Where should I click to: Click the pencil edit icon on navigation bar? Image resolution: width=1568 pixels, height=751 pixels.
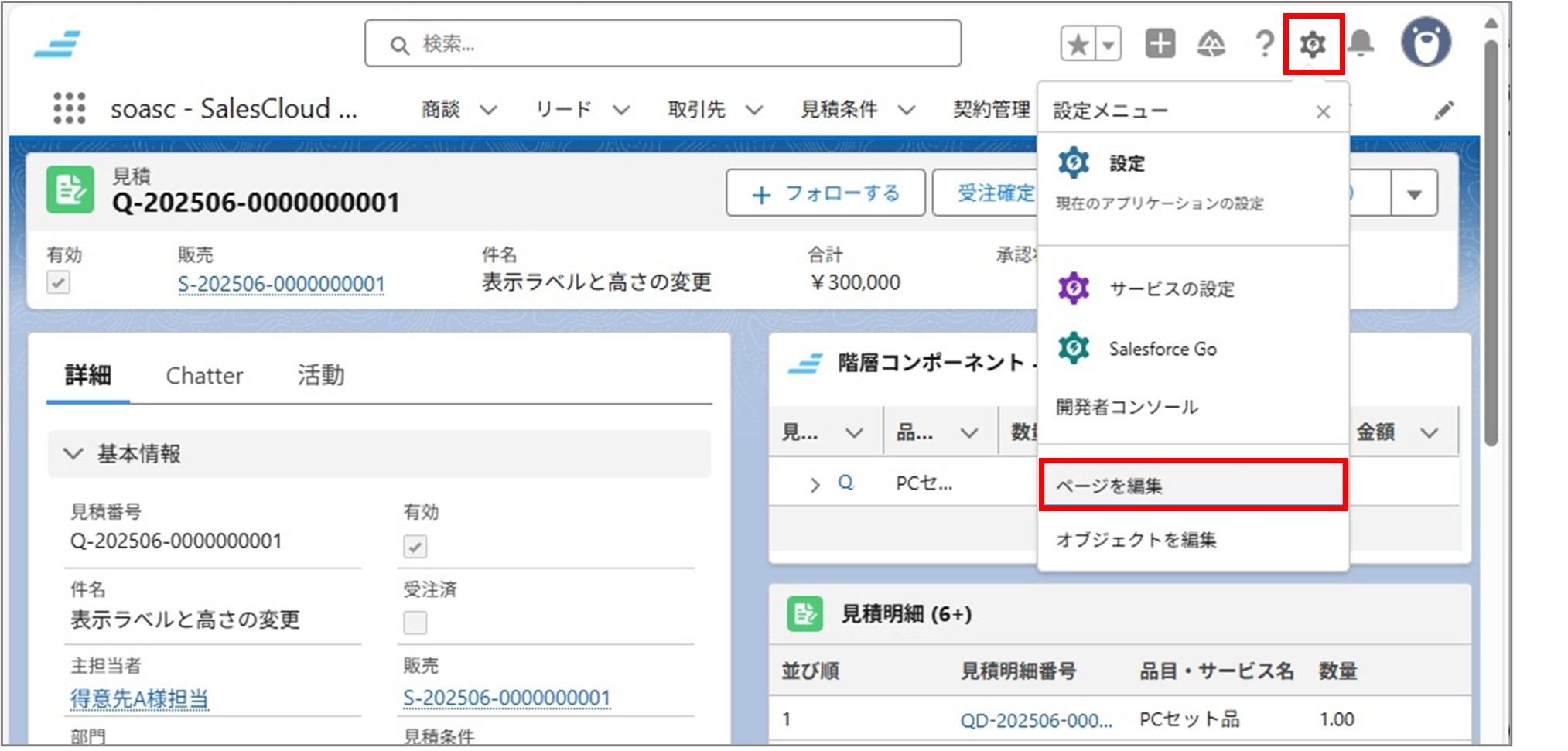[1445, 109]
